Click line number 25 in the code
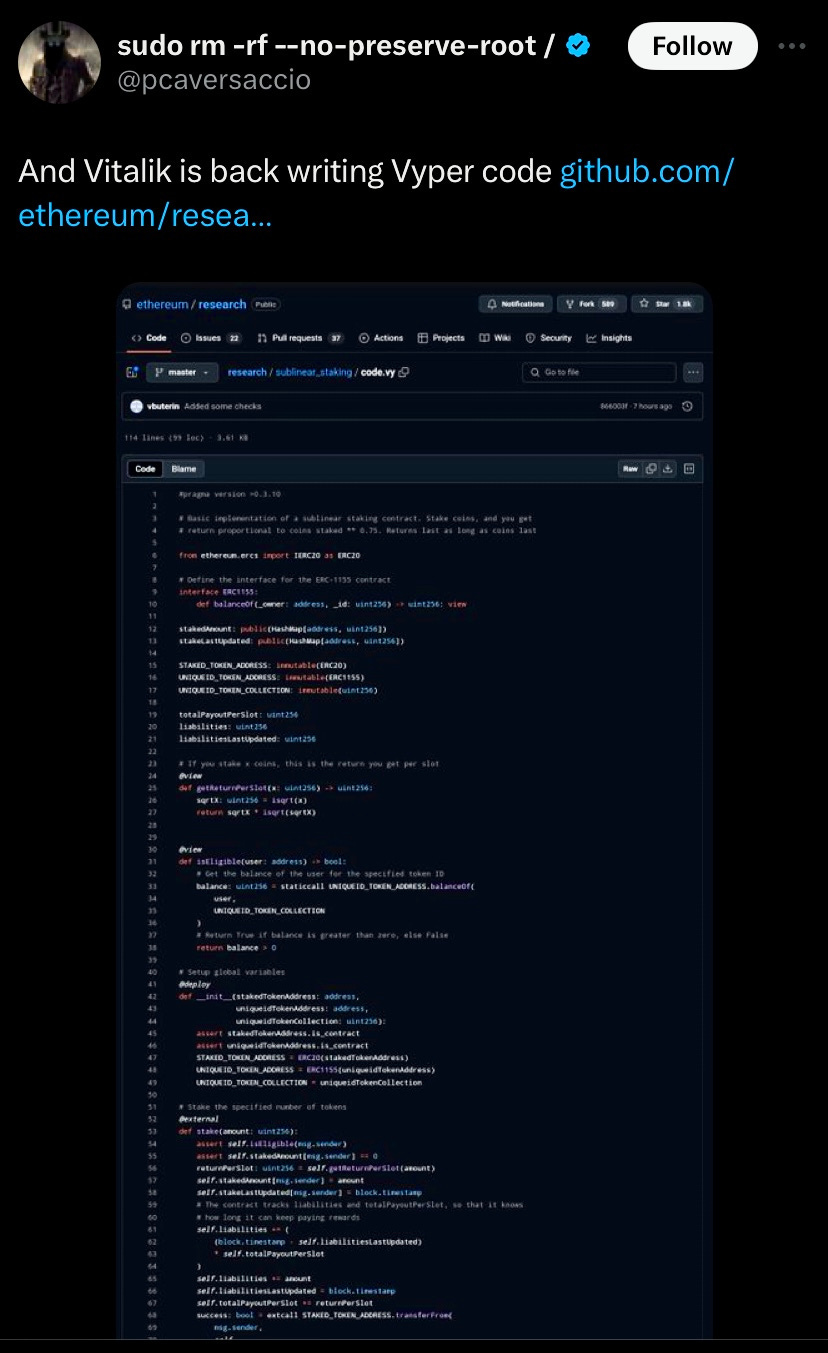Image resolution: width=828 pixels, height=1353 pixels. (x=153, y=788)
